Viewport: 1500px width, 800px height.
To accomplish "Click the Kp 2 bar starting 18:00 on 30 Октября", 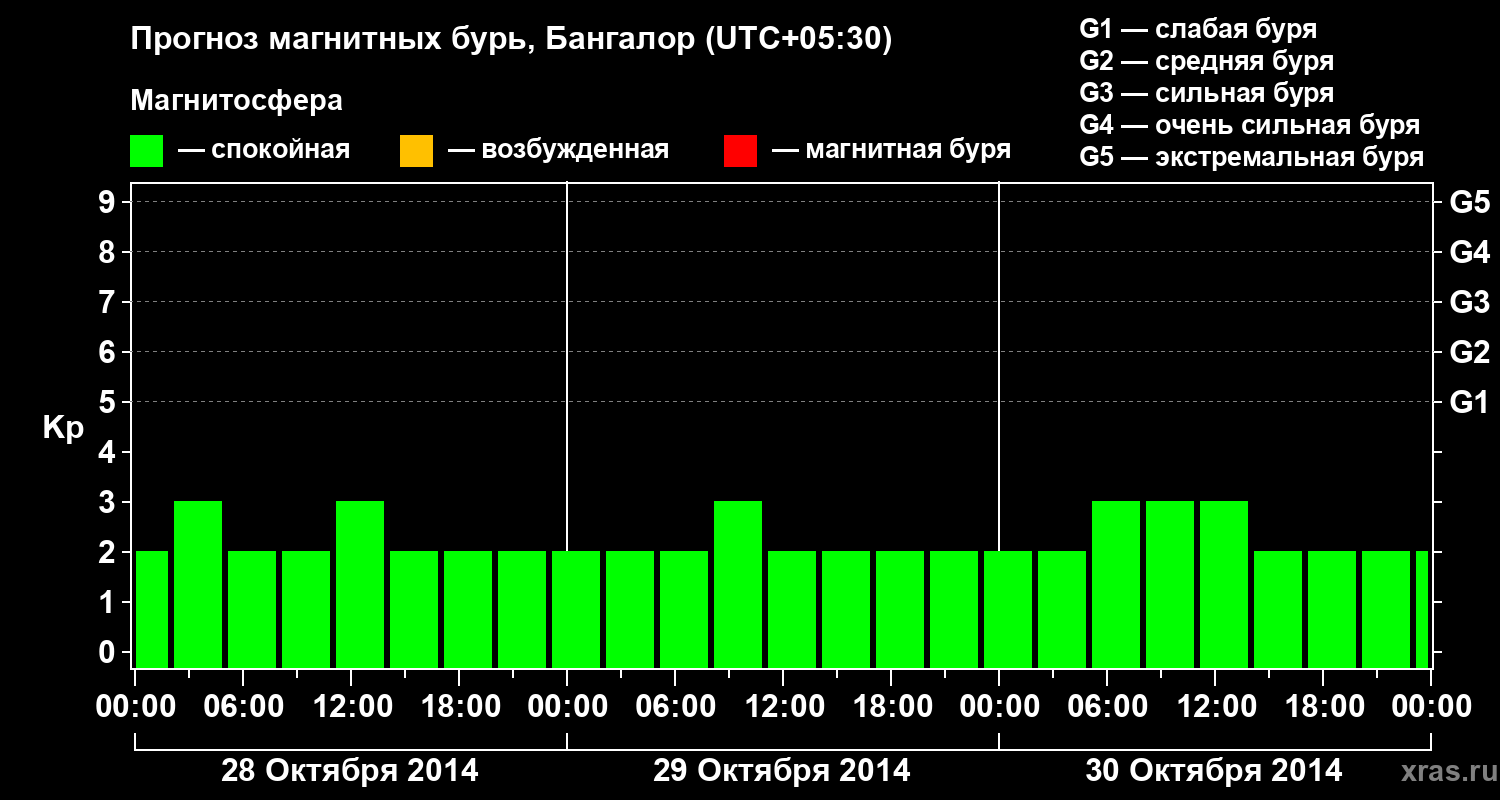I will (x=1332, y=609).
